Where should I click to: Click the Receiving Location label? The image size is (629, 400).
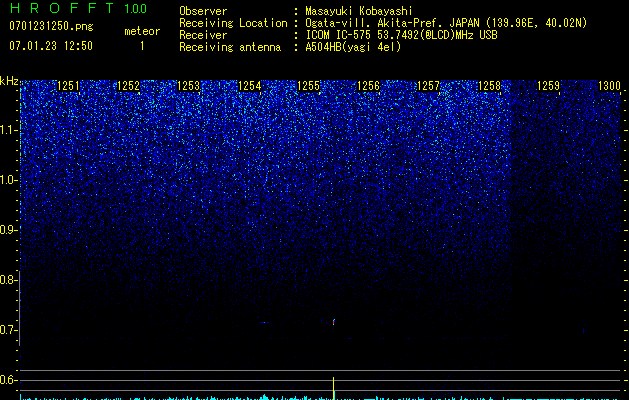point(233,23)
